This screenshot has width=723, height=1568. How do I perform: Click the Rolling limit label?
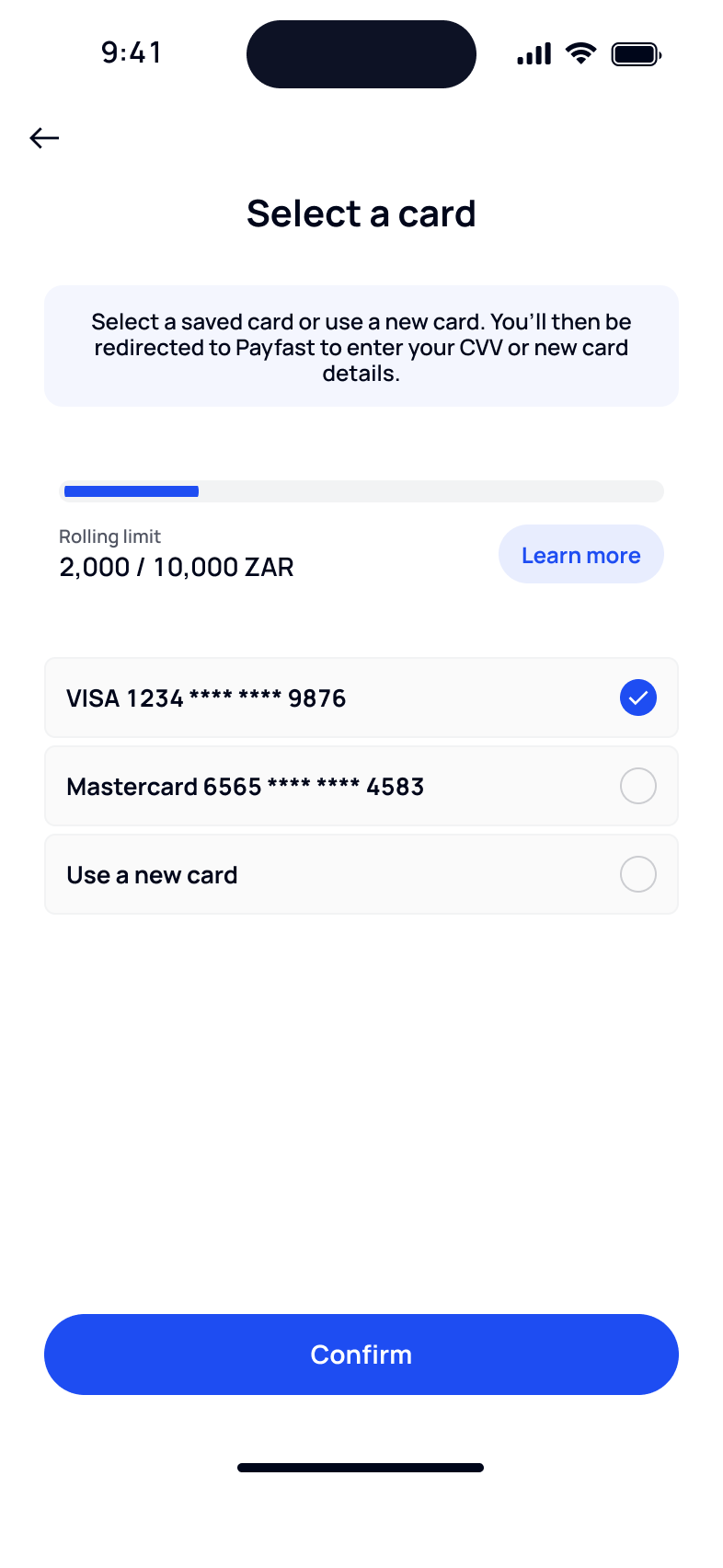(109, 536)
